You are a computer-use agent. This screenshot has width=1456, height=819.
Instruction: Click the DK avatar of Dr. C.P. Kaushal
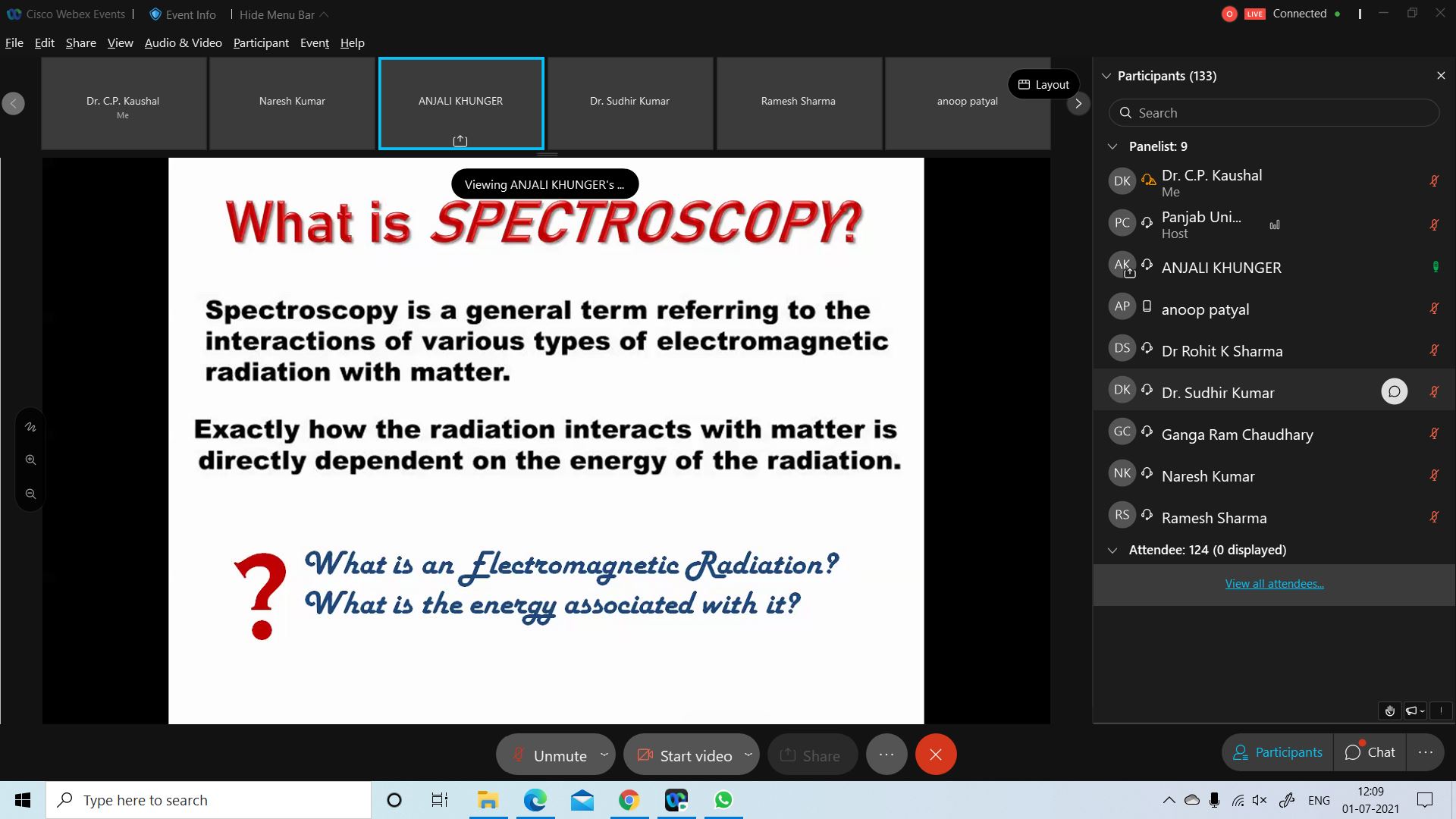(1122, 180)
